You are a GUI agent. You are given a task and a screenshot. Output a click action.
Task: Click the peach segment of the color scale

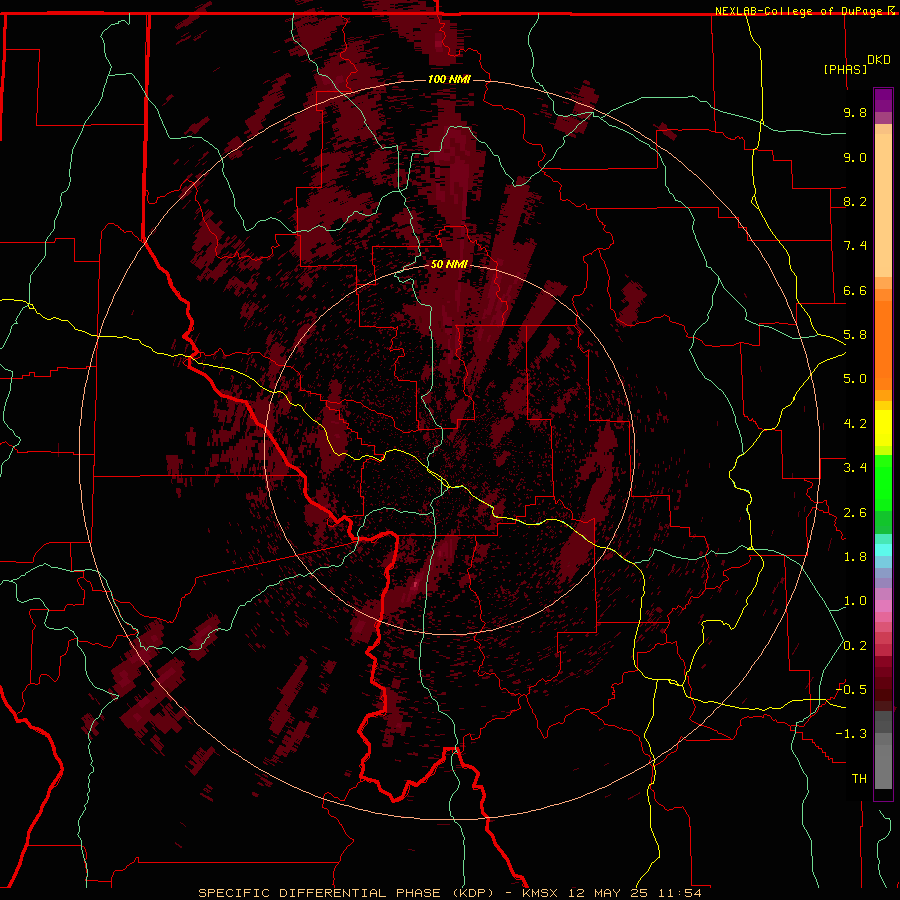[x=883, y=205]
